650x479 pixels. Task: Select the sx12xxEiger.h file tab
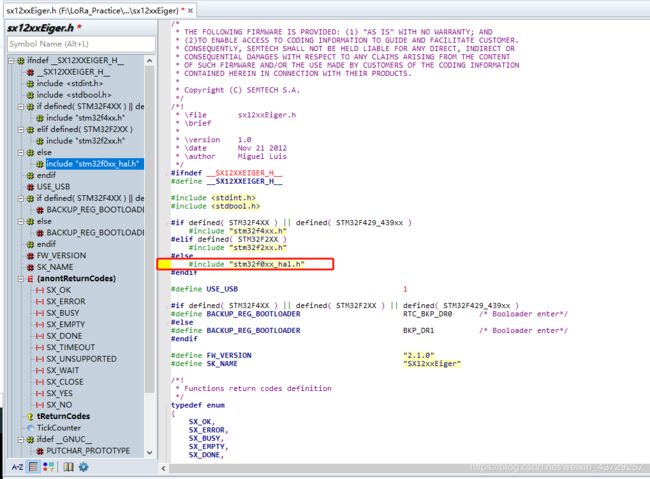click(x=92, y=11)
